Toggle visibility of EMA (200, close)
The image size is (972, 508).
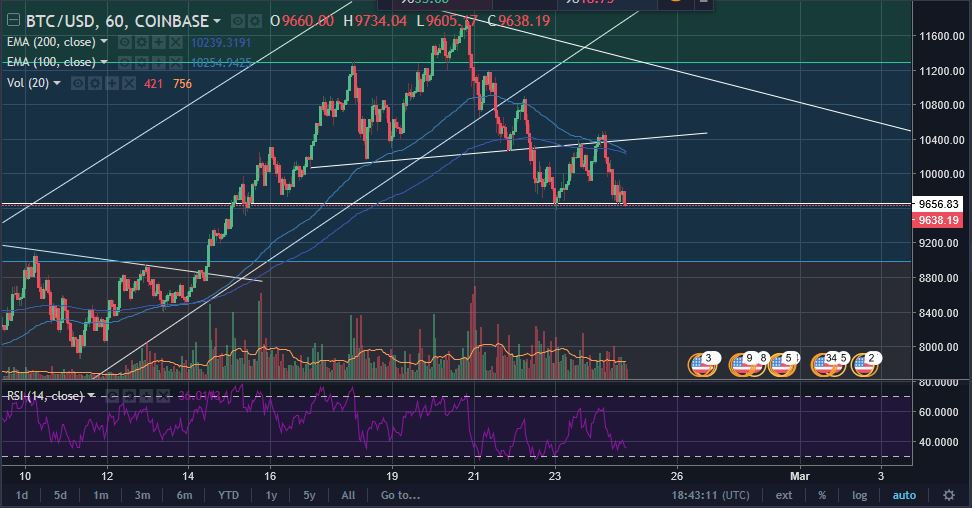tap(125, 42)
